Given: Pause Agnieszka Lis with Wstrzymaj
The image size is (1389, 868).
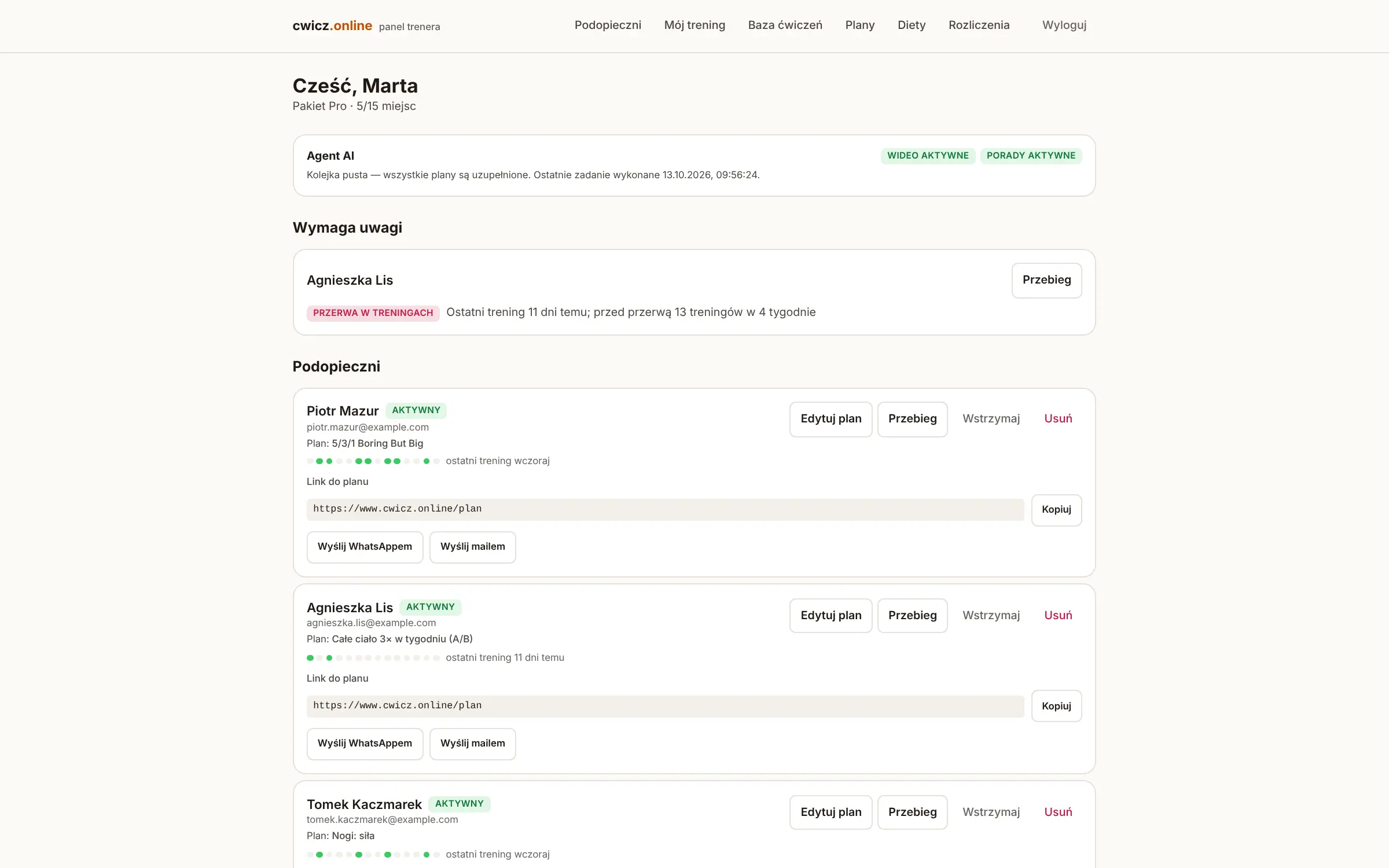Looking at the screenshot, I should tap(991, 616).
